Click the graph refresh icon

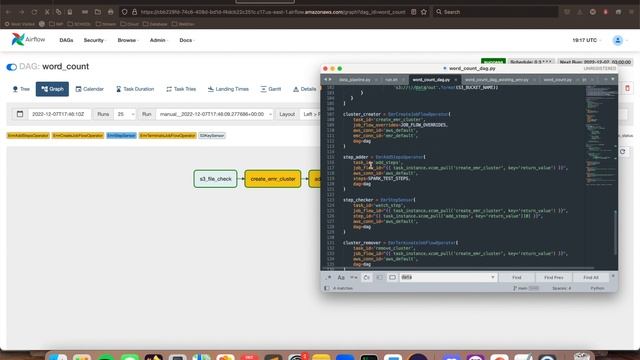622,152
